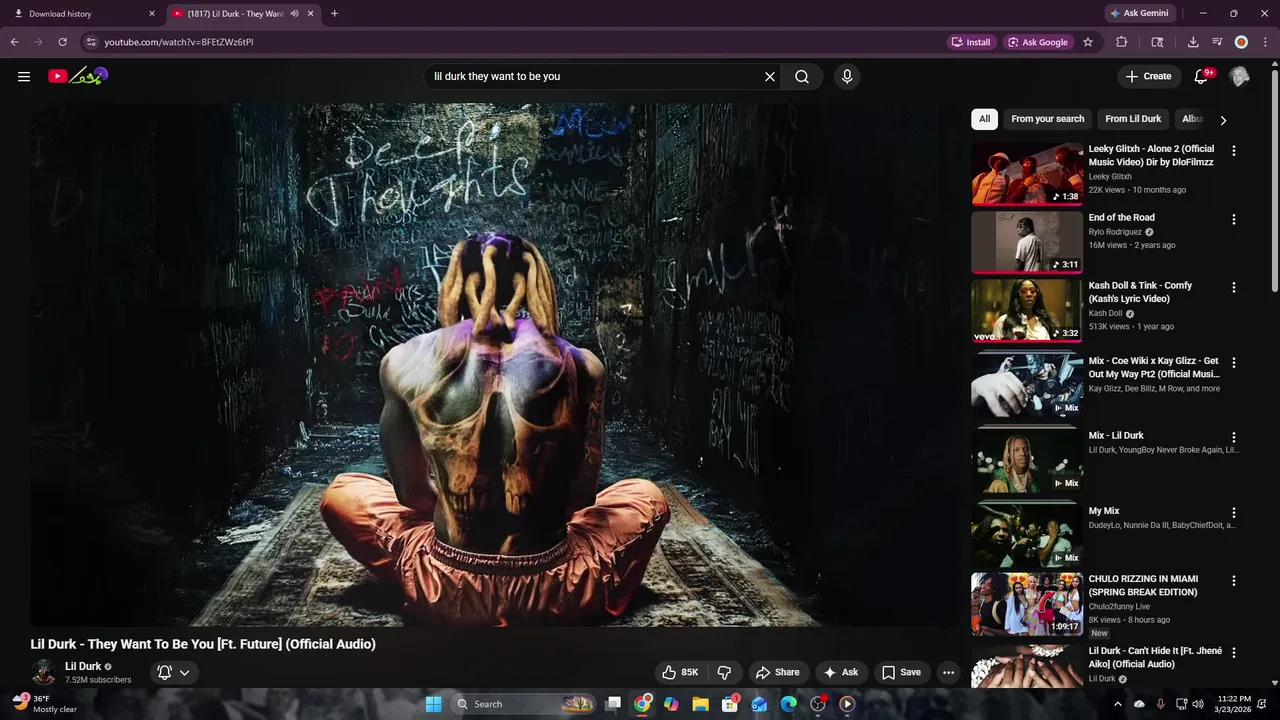Click the Ask button below video
Image resolution: width=1280 pixels, height=720 pixels.
pyautogui.click(x=840, y=672)
